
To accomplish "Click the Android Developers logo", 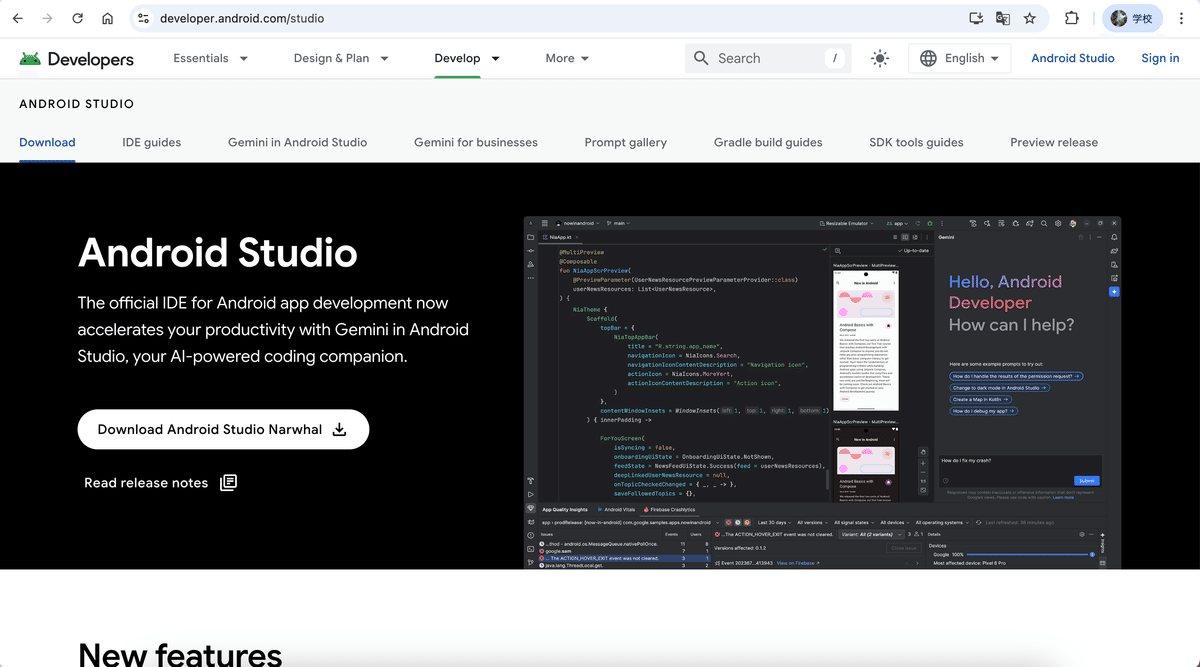I will point(75,59).
